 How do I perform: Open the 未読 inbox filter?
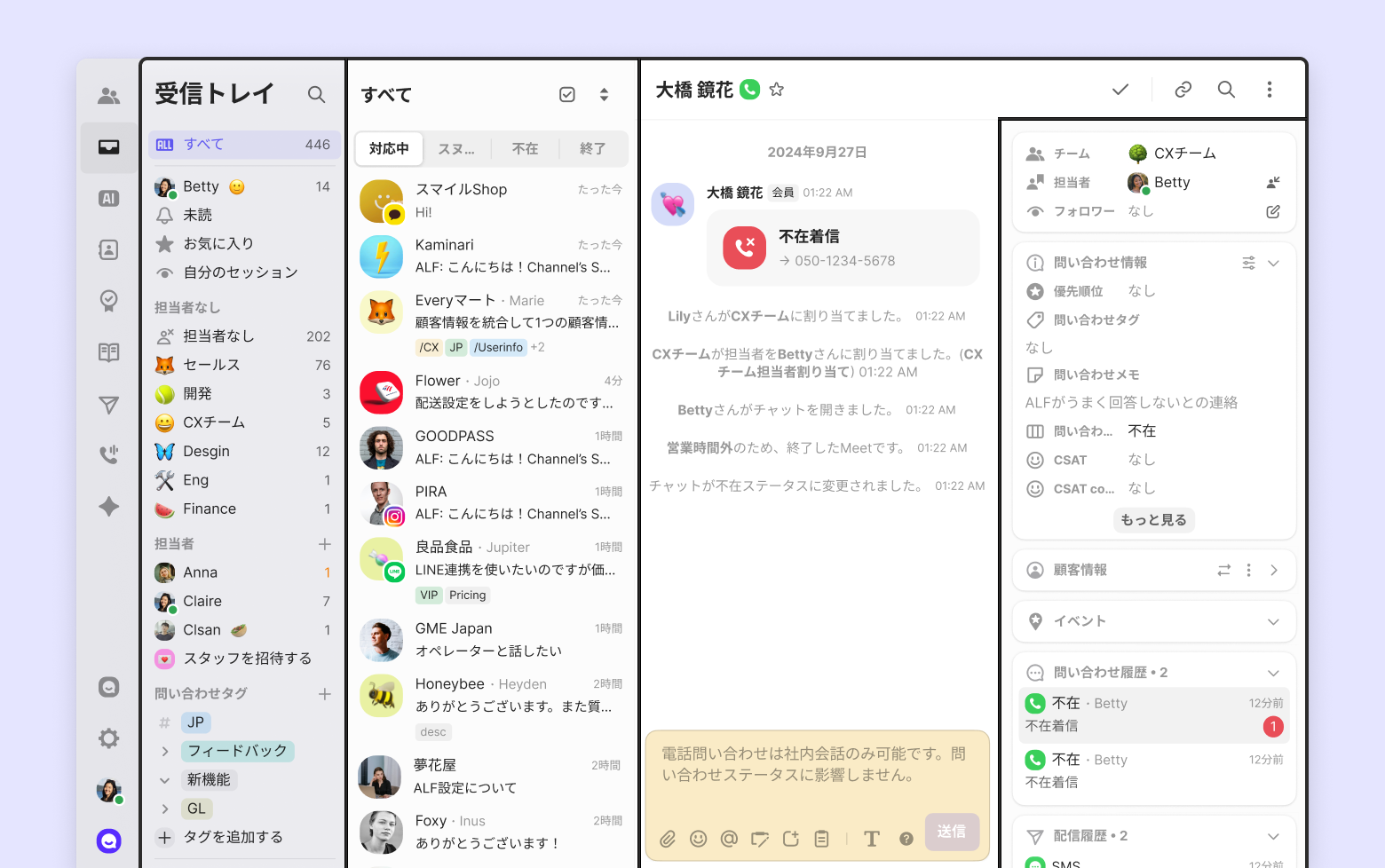(x=243, y=215)
